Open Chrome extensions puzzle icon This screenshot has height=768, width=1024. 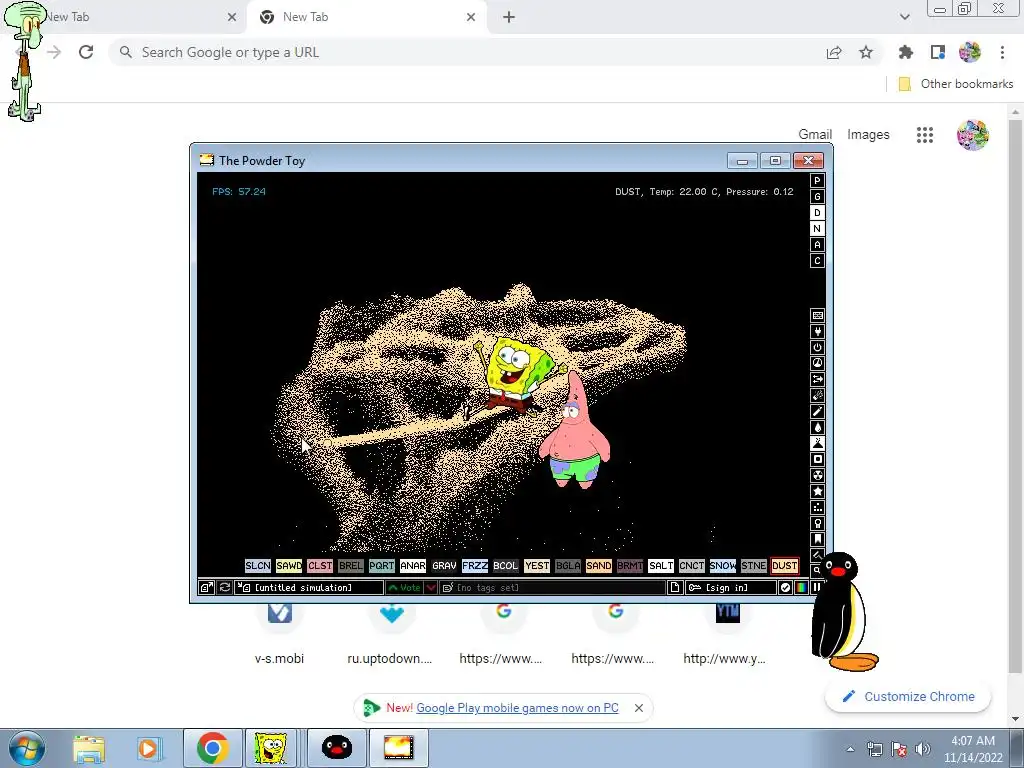tap(905, 52)
